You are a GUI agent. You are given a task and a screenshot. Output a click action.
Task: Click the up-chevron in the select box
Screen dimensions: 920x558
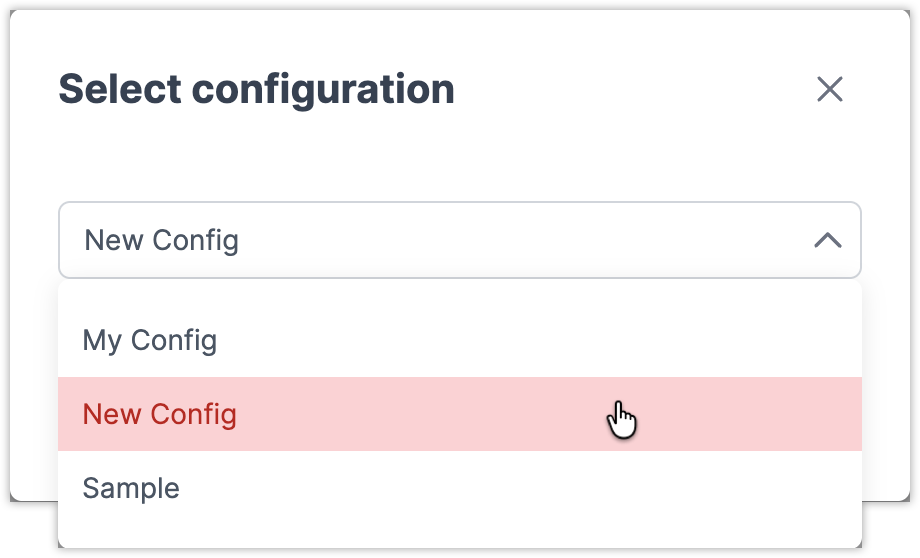point(827,240)
